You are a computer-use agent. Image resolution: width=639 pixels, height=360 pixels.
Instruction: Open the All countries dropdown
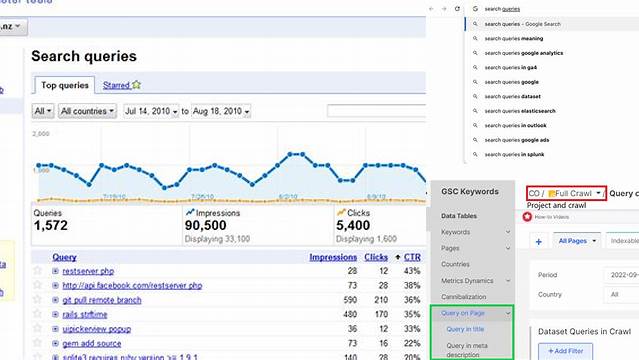(x=87, y=111)
